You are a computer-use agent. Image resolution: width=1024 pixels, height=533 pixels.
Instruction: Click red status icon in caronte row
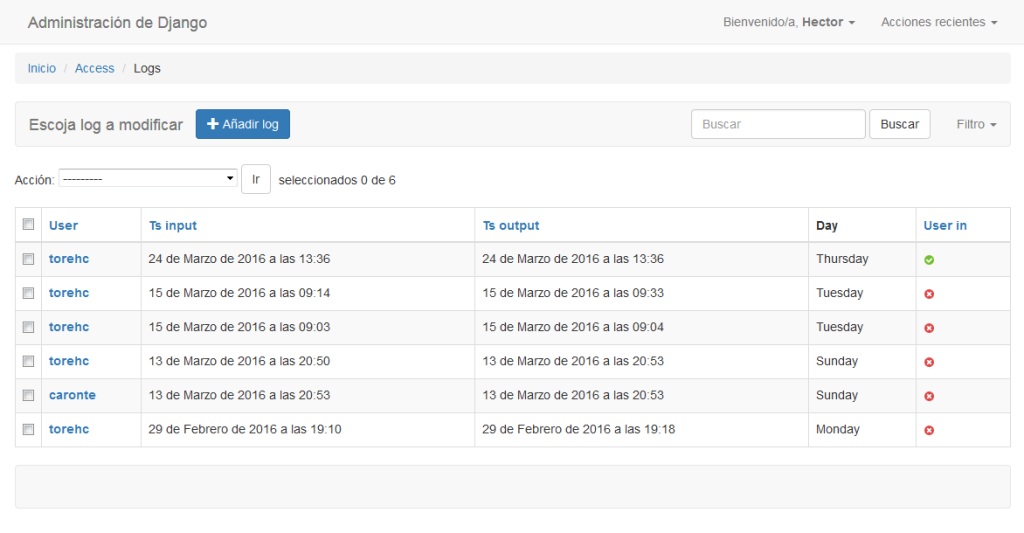(929, 396)
